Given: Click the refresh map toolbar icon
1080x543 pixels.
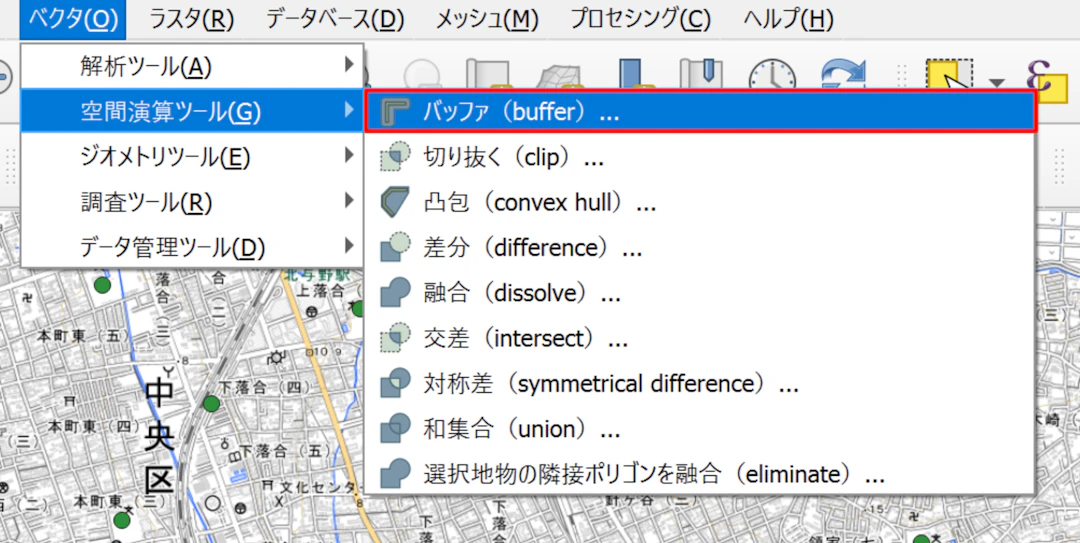Looking at the screenshot, I should click(843, 77).
